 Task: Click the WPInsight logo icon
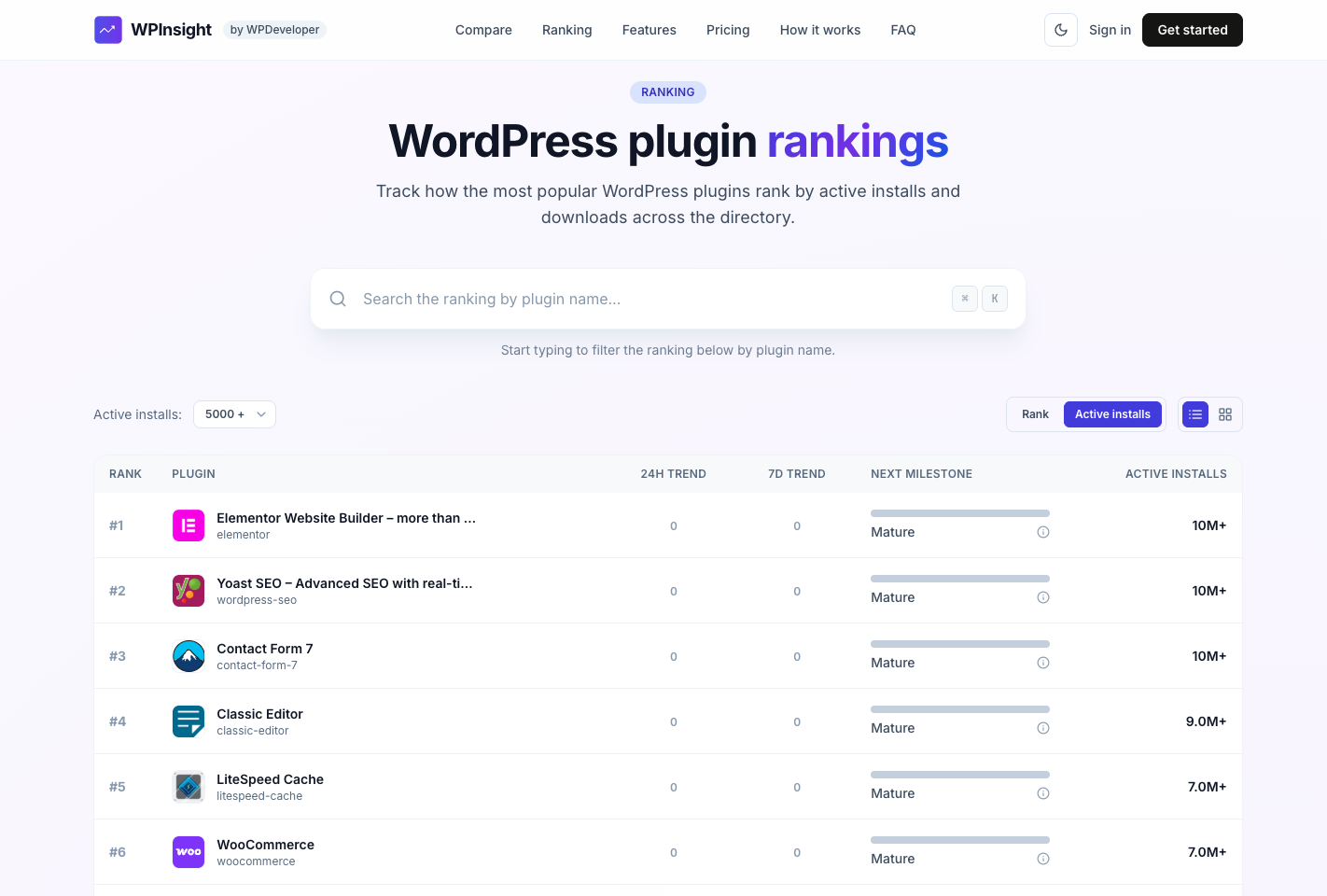[x=108, y=30]
